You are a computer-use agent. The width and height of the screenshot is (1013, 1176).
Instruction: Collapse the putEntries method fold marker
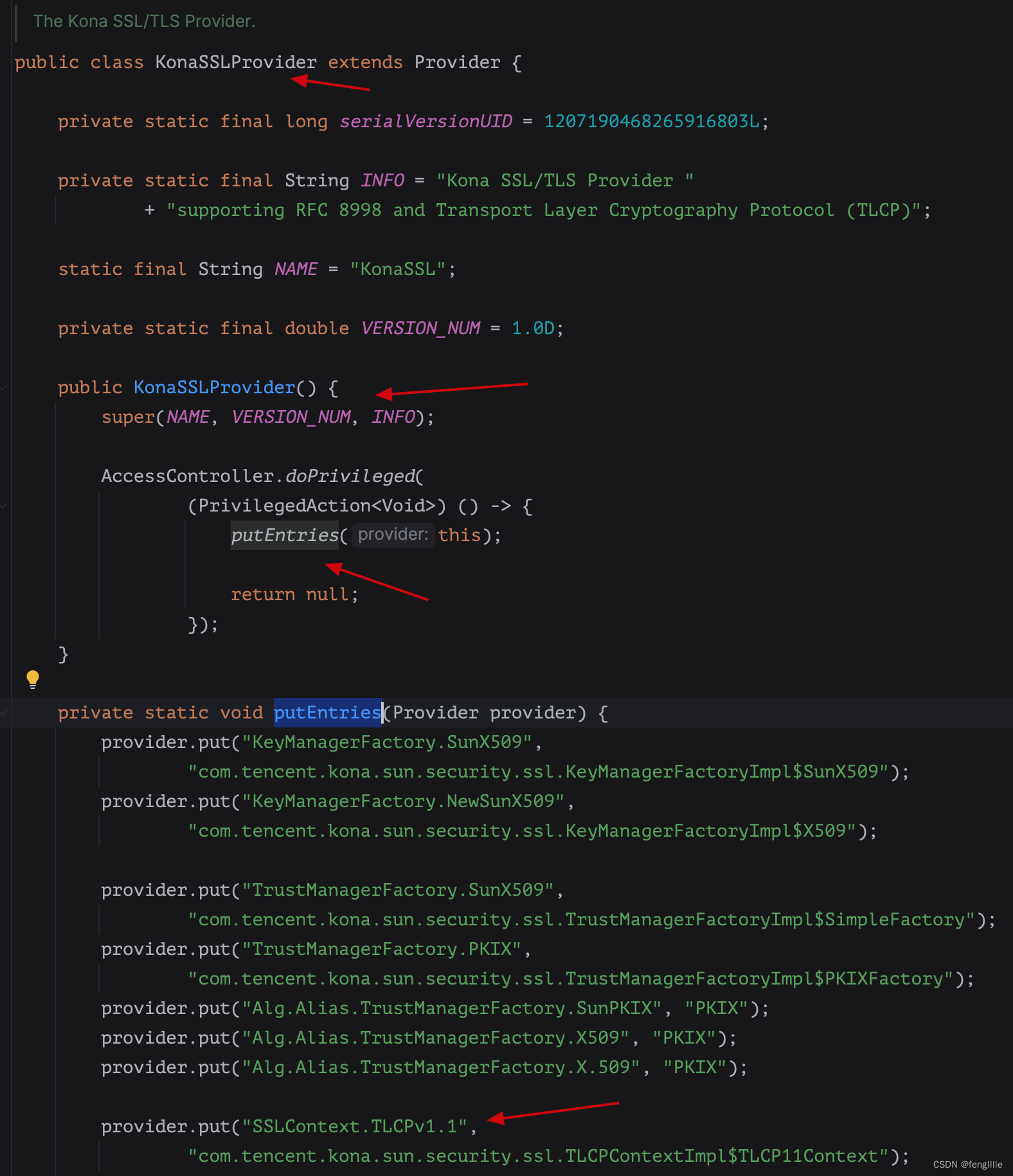4,713
